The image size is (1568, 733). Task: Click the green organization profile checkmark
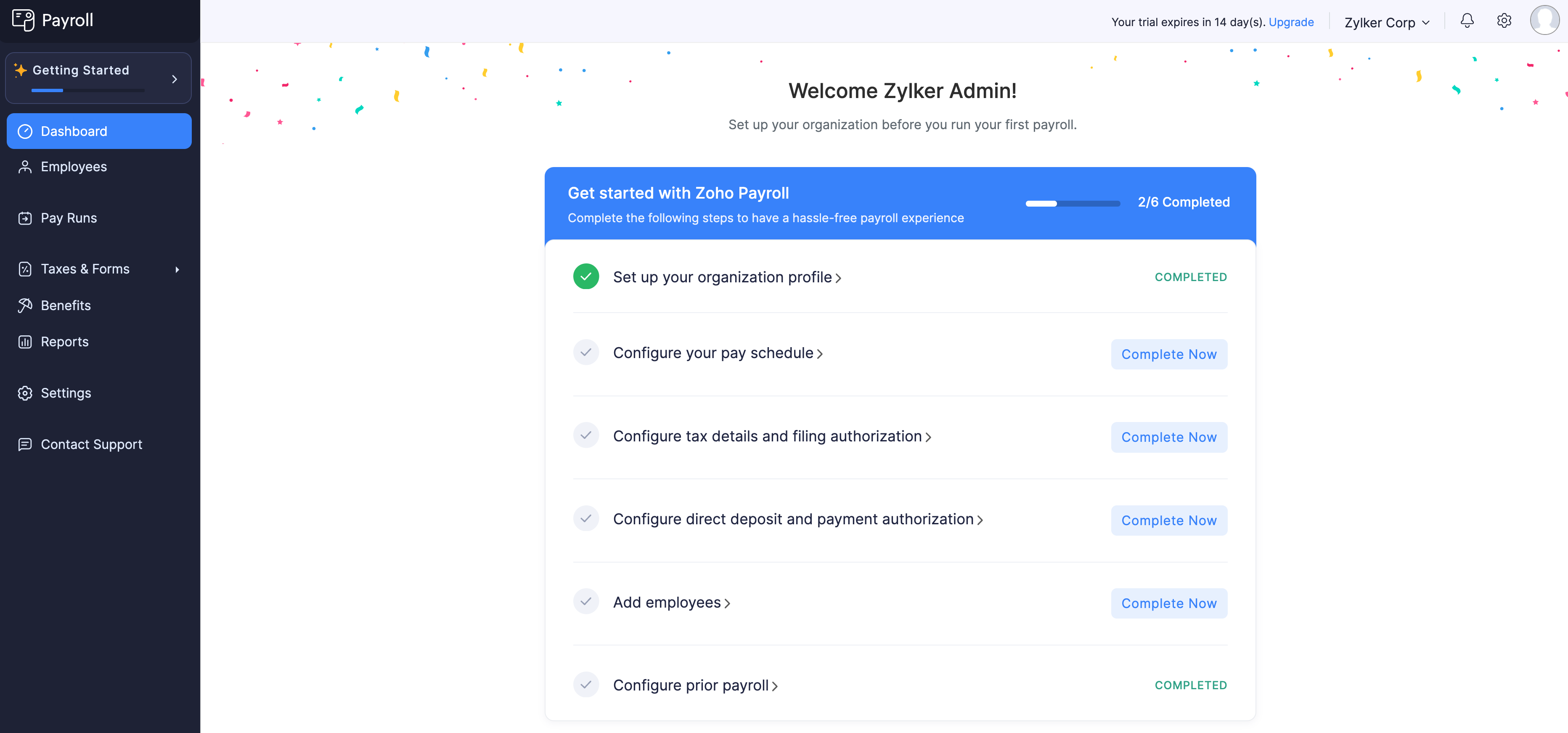[585, 277]
